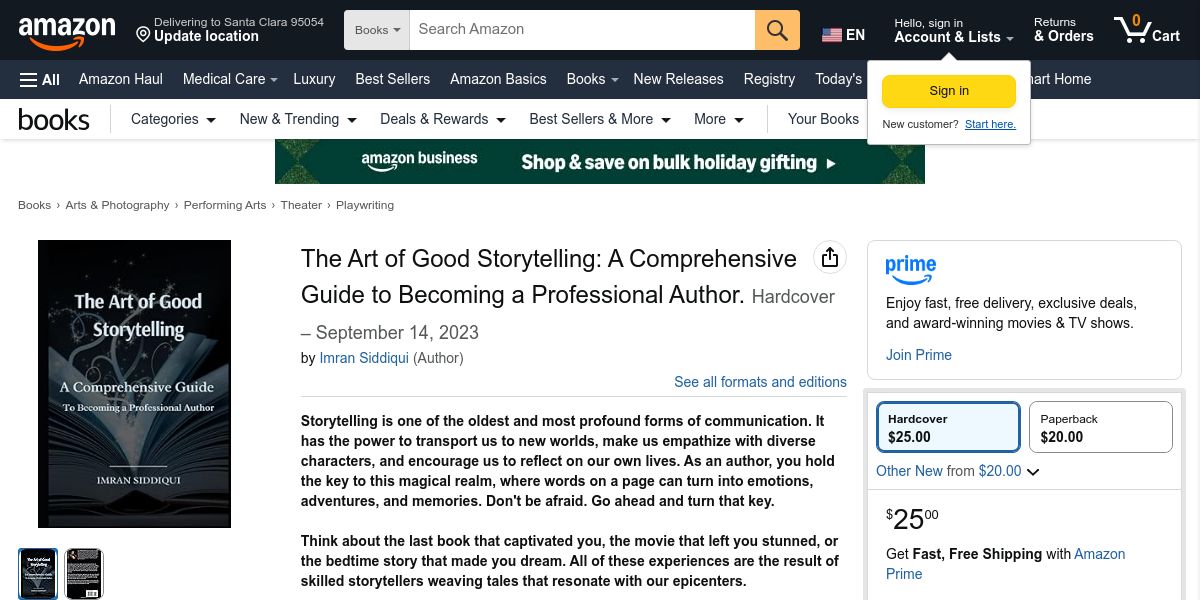1200x600 pixels.
Task: Open Imran Siddiqui author link
Action: click(364, 358)
